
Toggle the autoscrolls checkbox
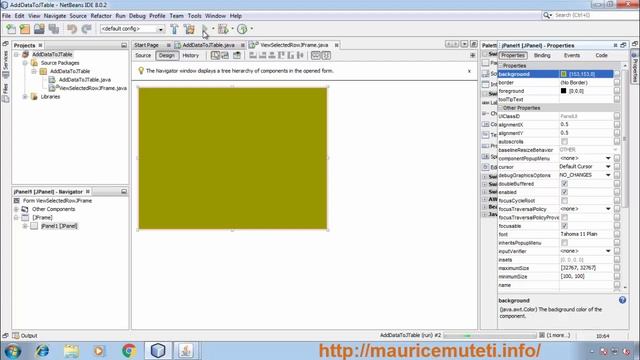pos(564,142)
